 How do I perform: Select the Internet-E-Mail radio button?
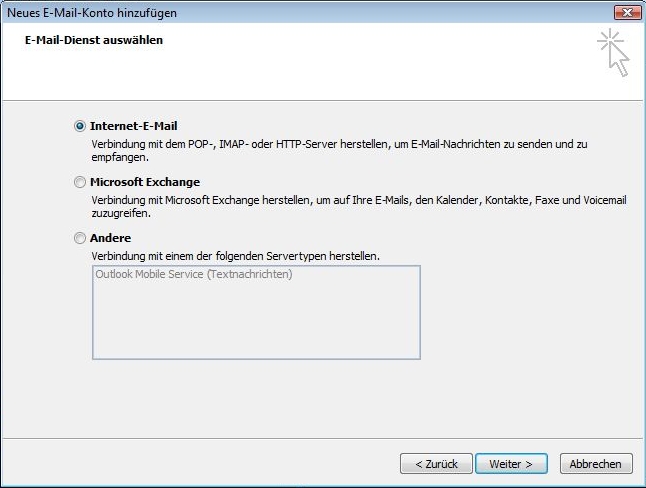[80, 126]
